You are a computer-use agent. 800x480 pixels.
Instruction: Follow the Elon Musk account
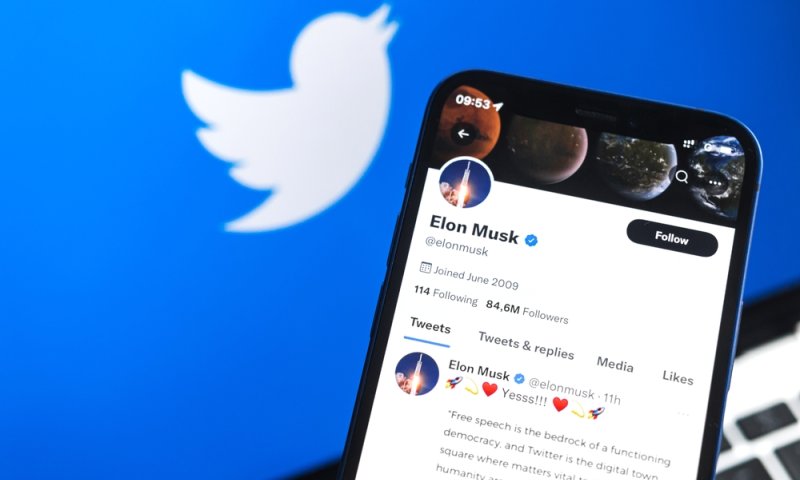(672, 238)
